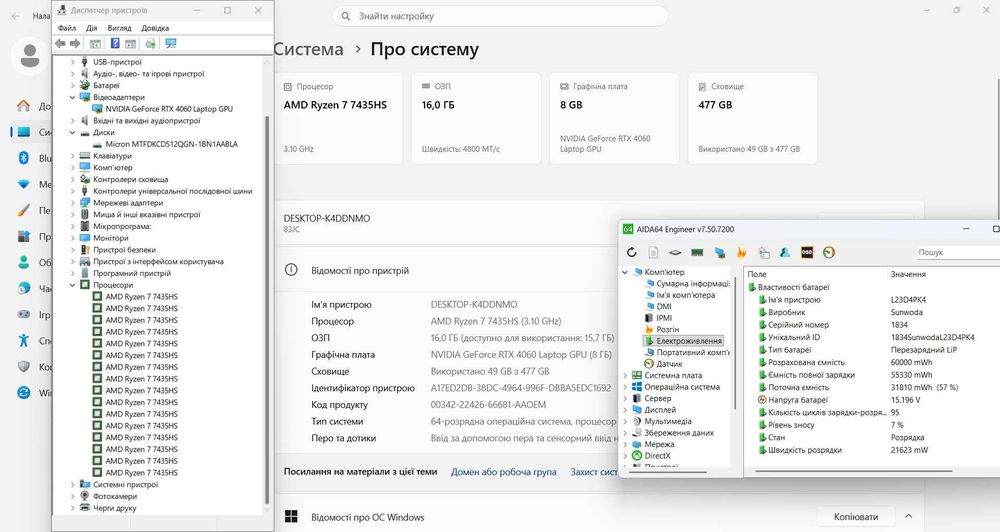Open Accessibility figure icon in Settings sidebar

(x=24, y=340)
